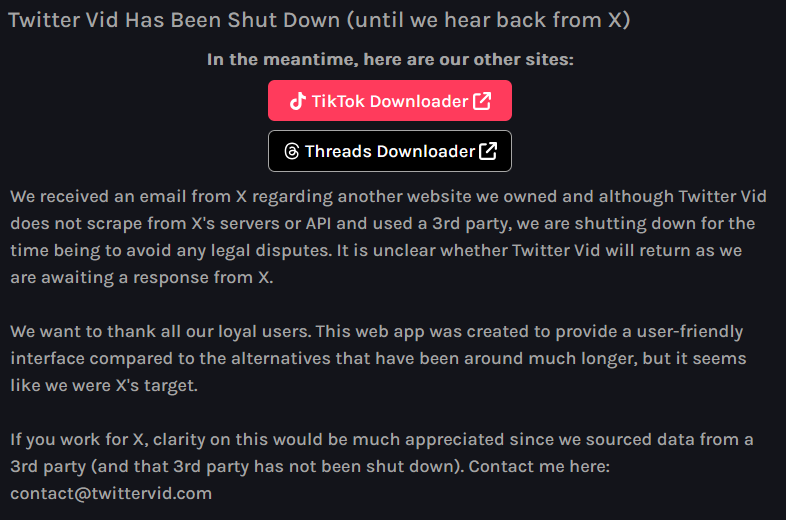Click the paragraph starting 'We received an email'
The width and height of the screenshot is (786, 520).
pyautogui.click(x=388, y=237)
